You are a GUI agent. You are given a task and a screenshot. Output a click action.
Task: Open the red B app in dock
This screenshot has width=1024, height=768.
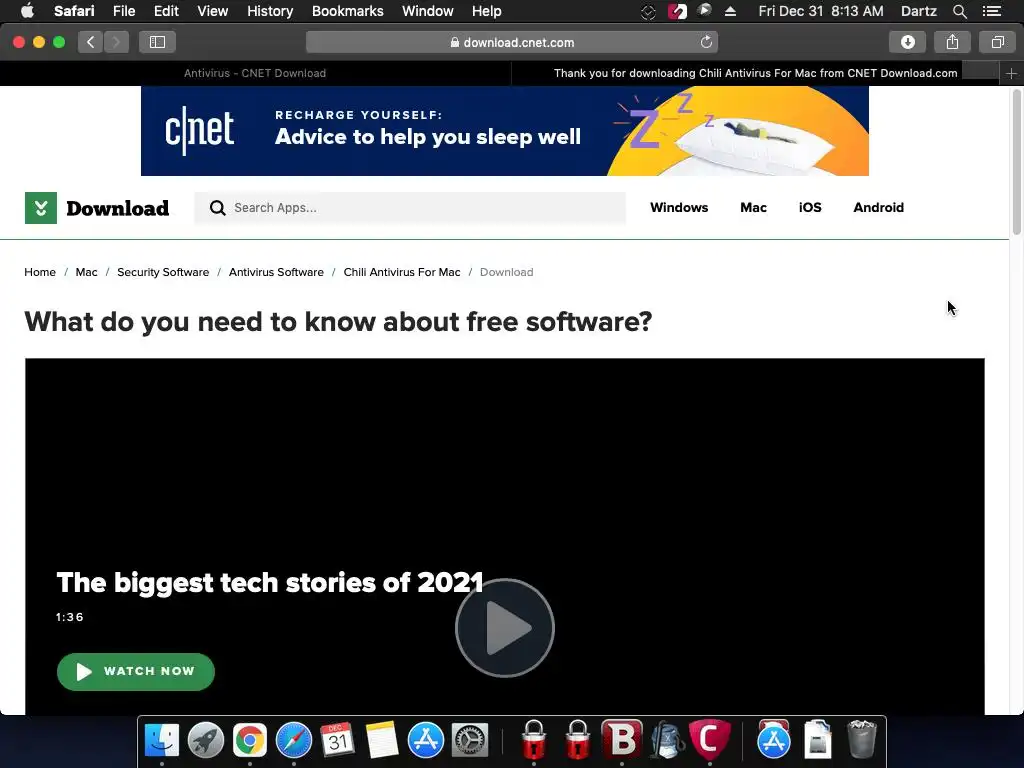click(622, 739)
